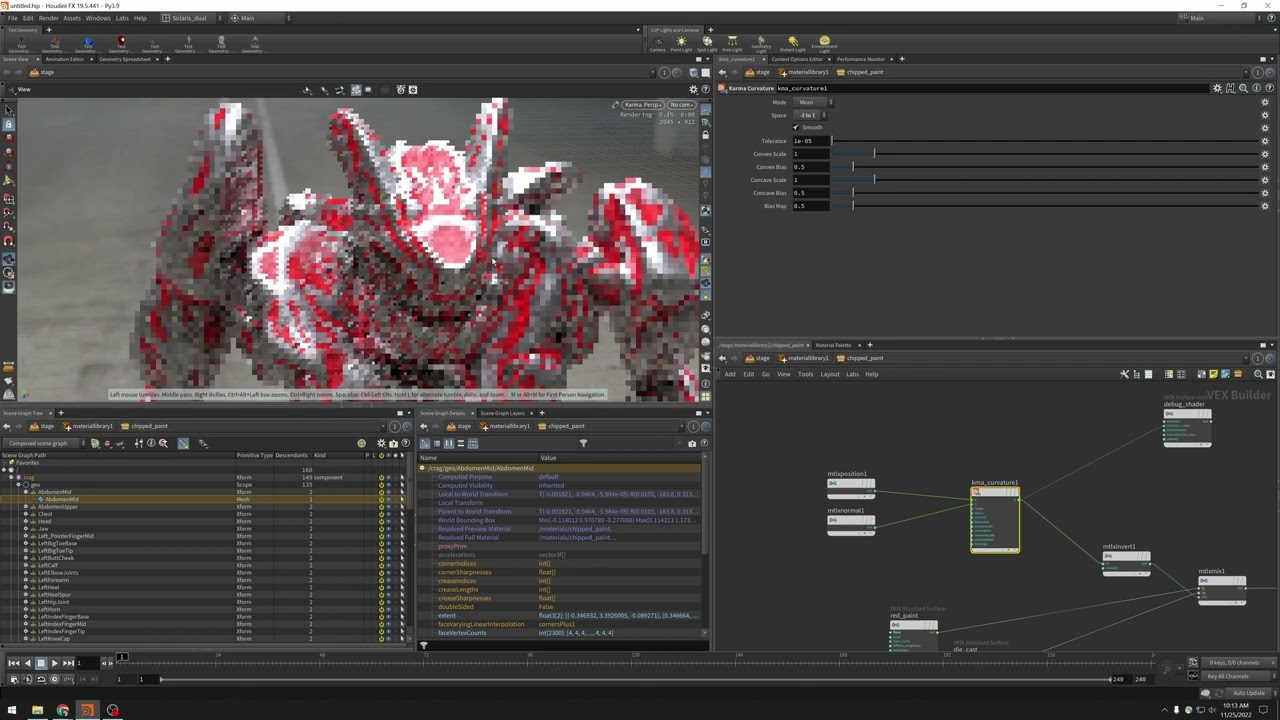Open the No cam camera dropdown
1280x720 pixels.
[682, 105]
